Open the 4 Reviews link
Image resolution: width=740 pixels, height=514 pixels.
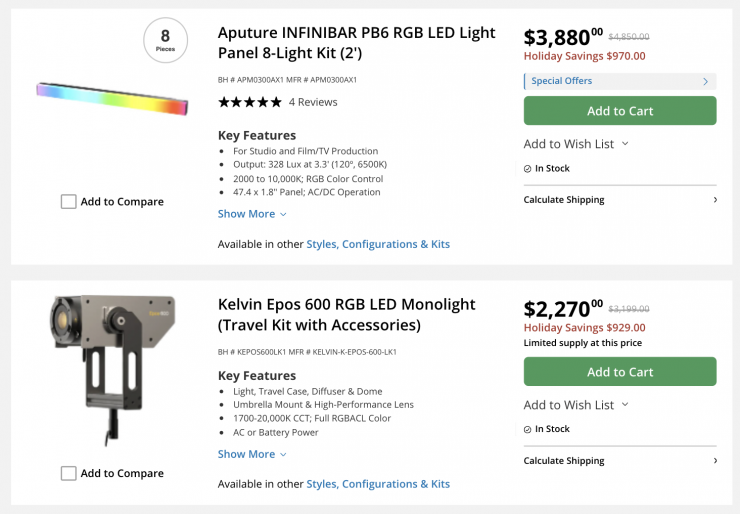313,102
